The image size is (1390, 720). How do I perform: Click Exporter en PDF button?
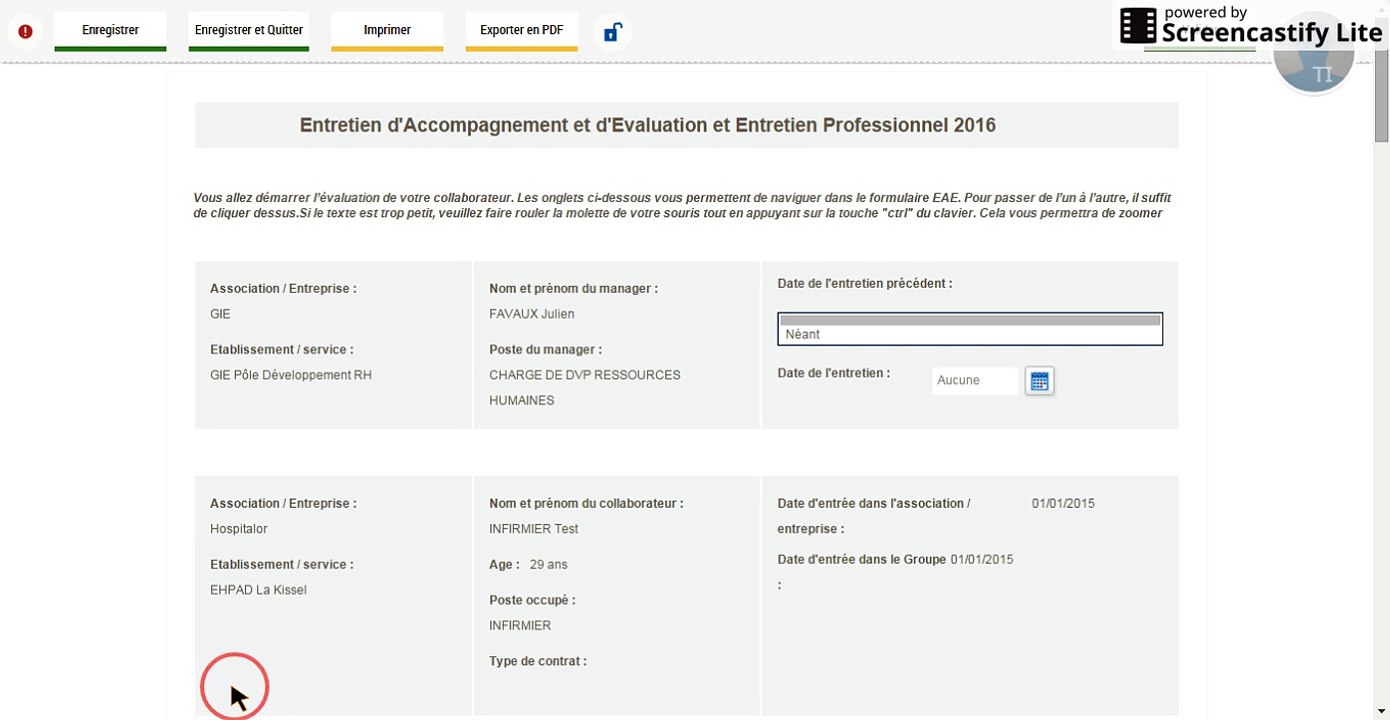[522, 31]
